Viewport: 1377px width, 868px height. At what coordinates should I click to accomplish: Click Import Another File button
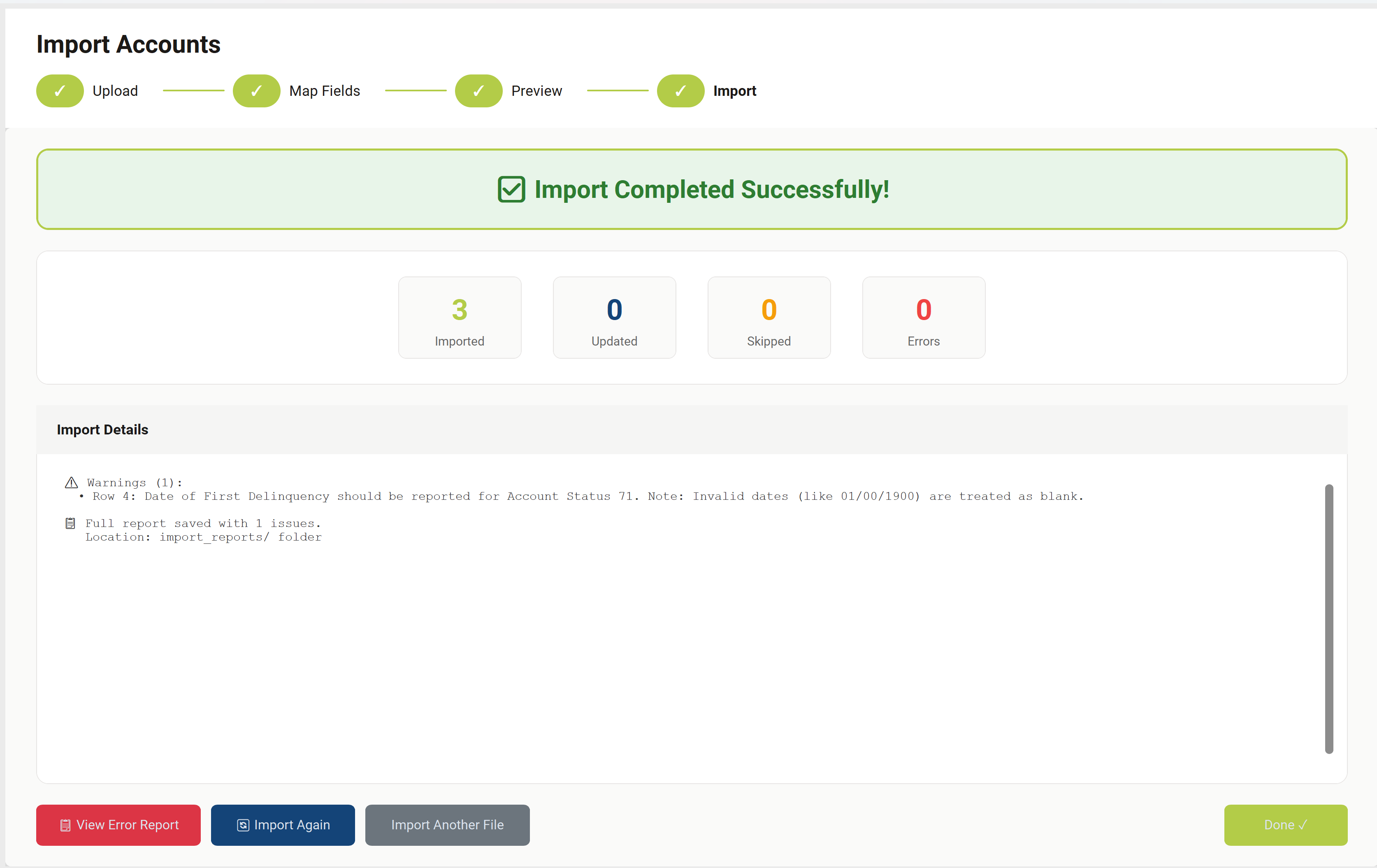[x=447, y=824]
